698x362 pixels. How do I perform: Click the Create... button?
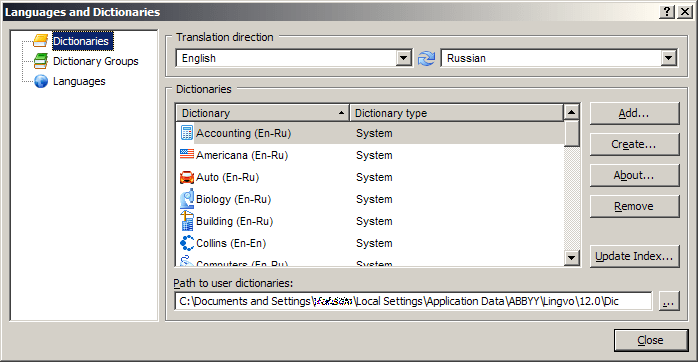pos(634,144)
